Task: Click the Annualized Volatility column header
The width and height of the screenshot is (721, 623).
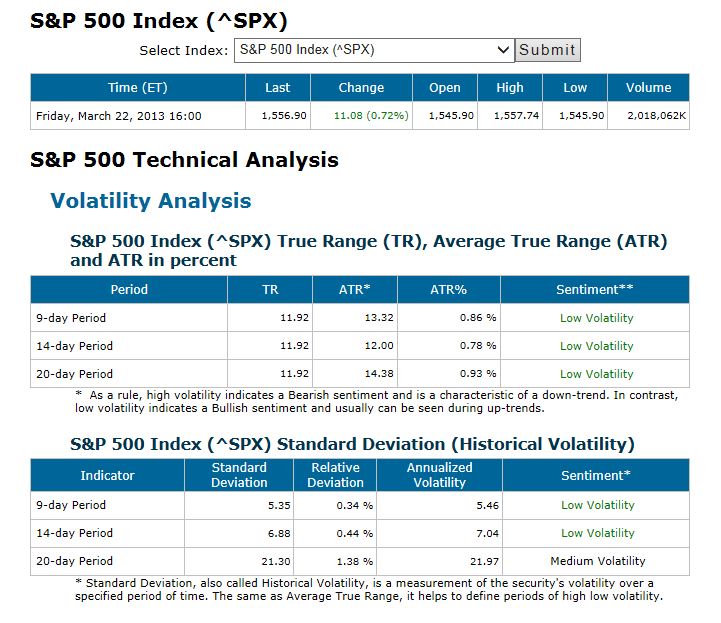Action: click(x=440, y=475)
